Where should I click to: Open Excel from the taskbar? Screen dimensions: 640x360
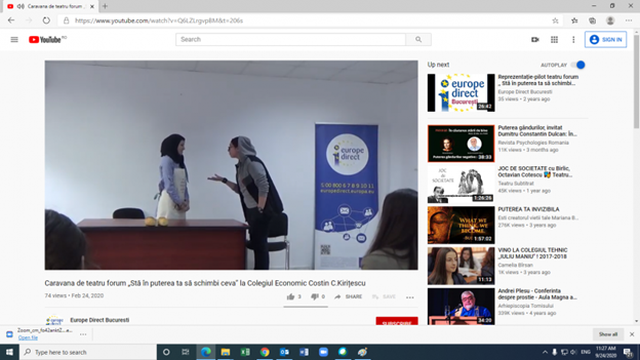pos(245,352)
